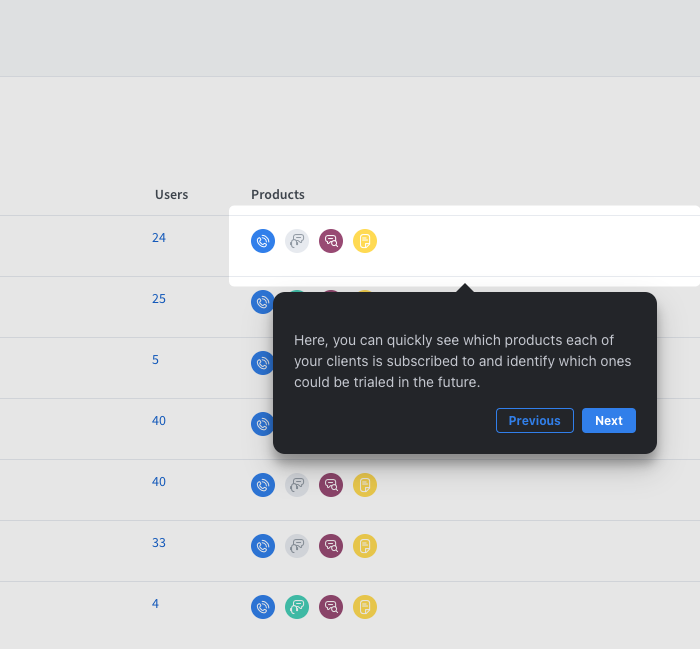The image size is (700, 649).
Task: Click the green chat icon in 4-users row
Action: [297, 607]
